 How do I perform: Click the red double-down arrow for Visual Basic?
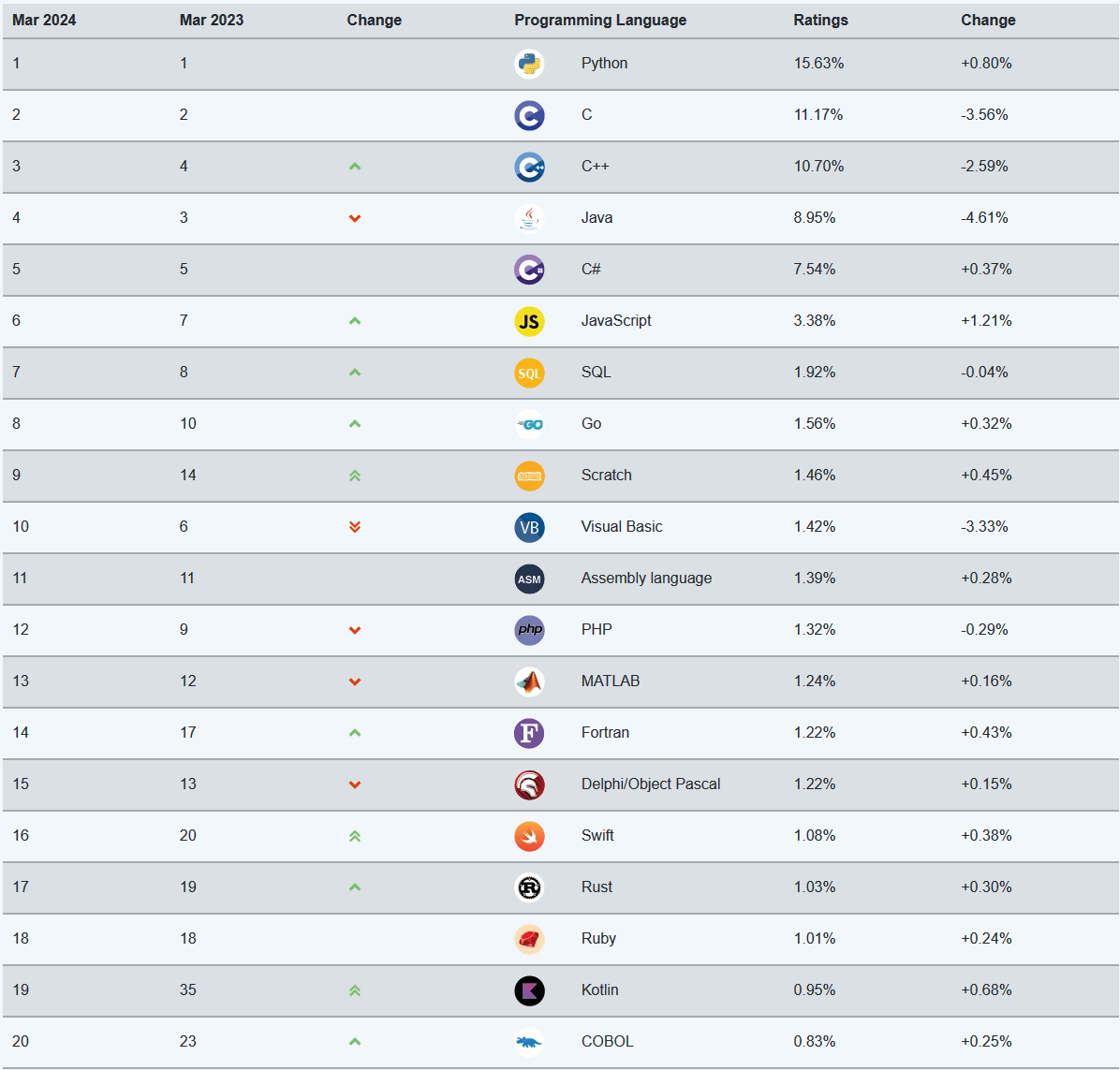click(355, 527)
